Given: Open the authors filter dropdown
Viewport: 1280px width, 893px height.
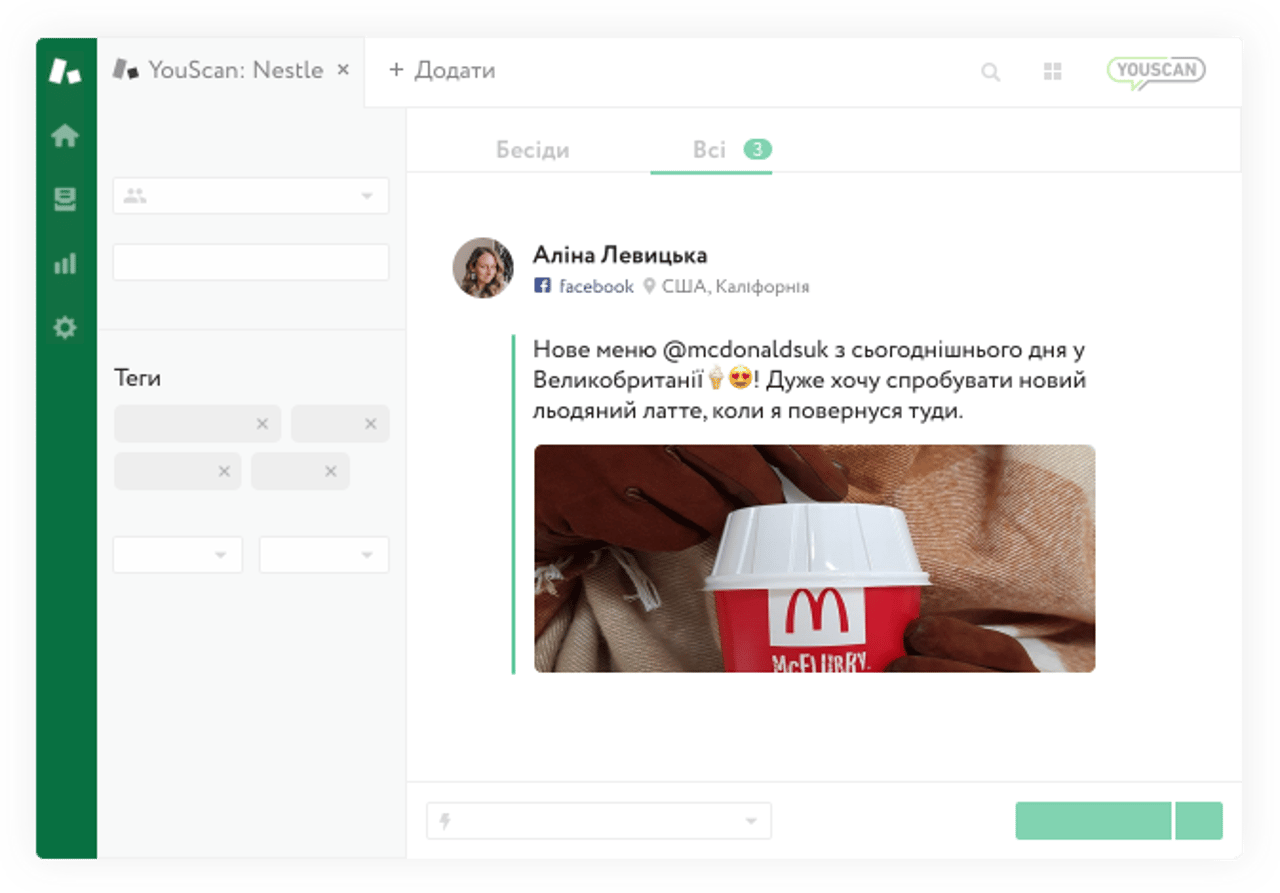Looking at the screenshot, I should click(x=250, y=196).
